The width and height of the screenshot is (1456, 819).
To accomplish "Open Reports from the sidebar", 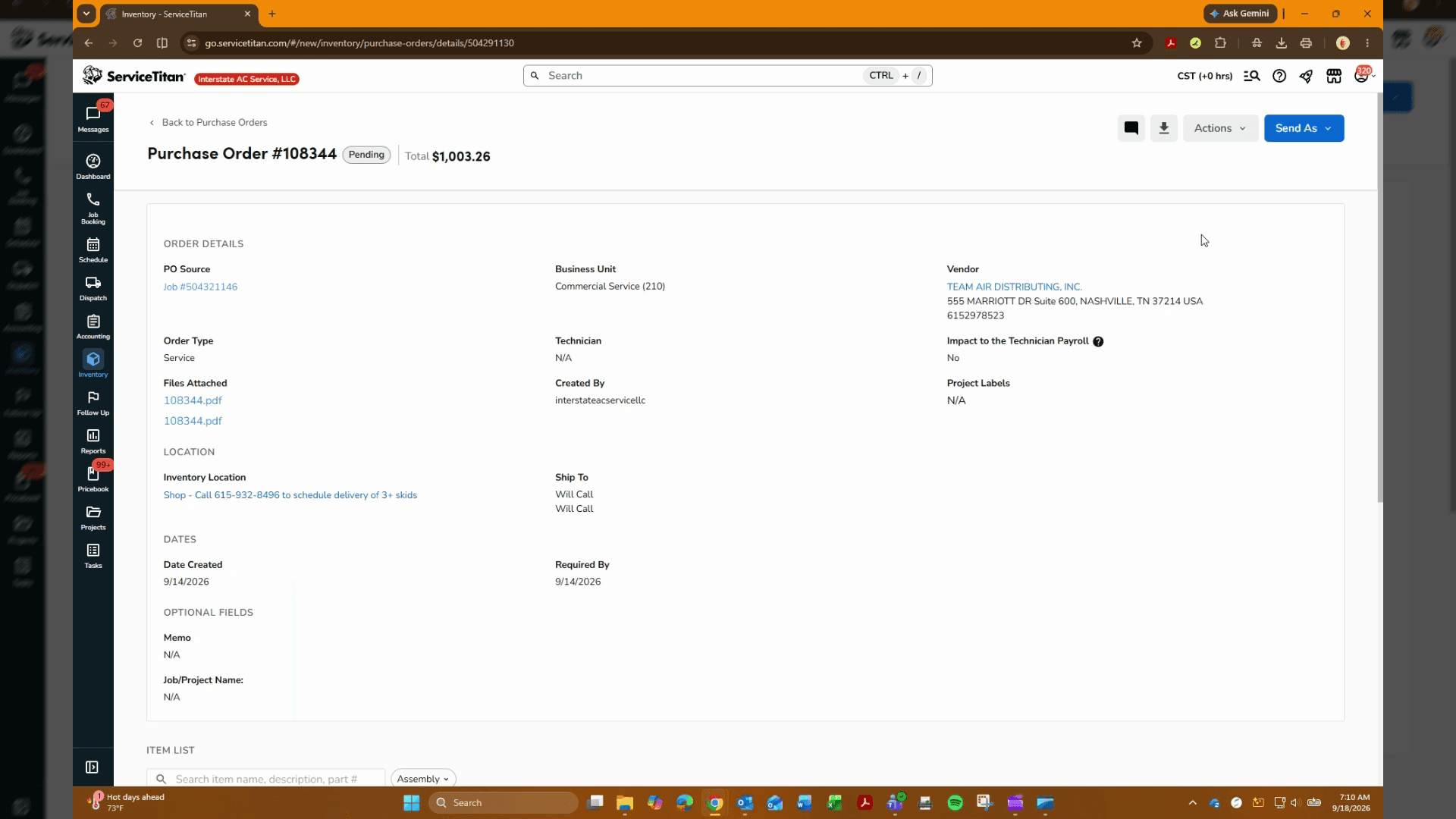I will (93, 441).
